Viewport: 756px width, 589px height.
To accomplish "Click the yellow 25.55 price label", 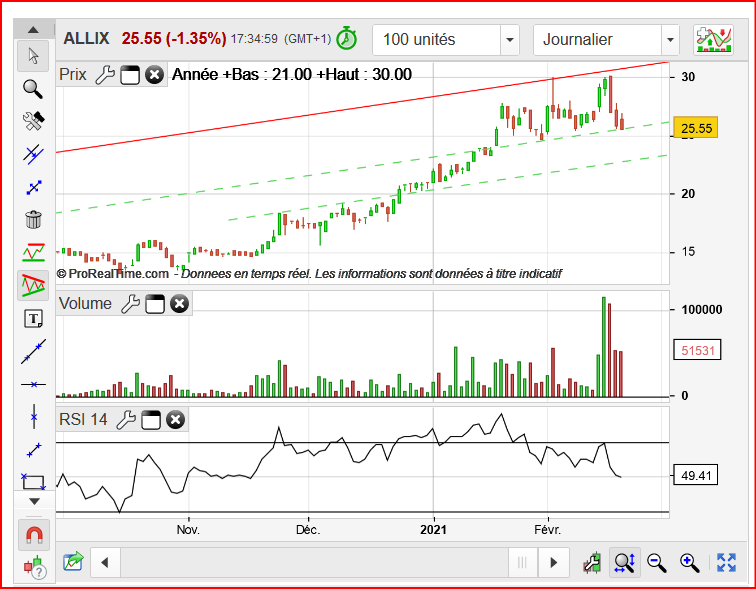I will [x=696, y=128].
